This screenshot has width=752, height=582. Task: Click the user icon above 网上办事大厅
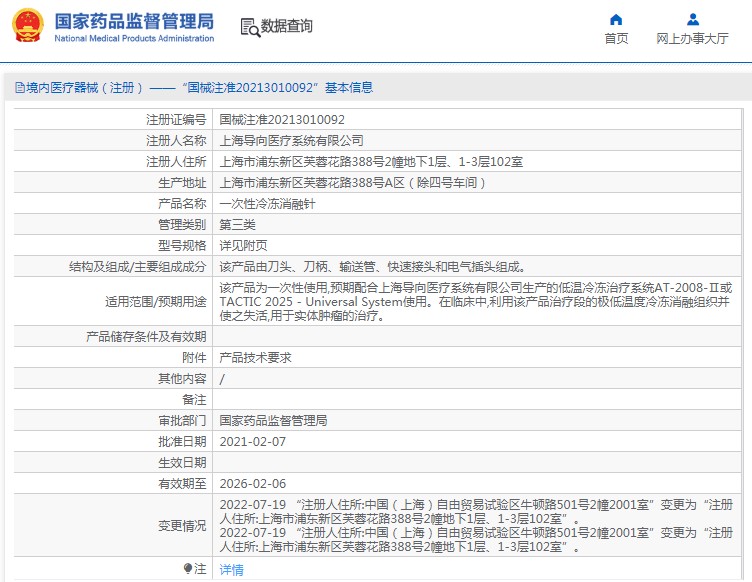(693, 20)
